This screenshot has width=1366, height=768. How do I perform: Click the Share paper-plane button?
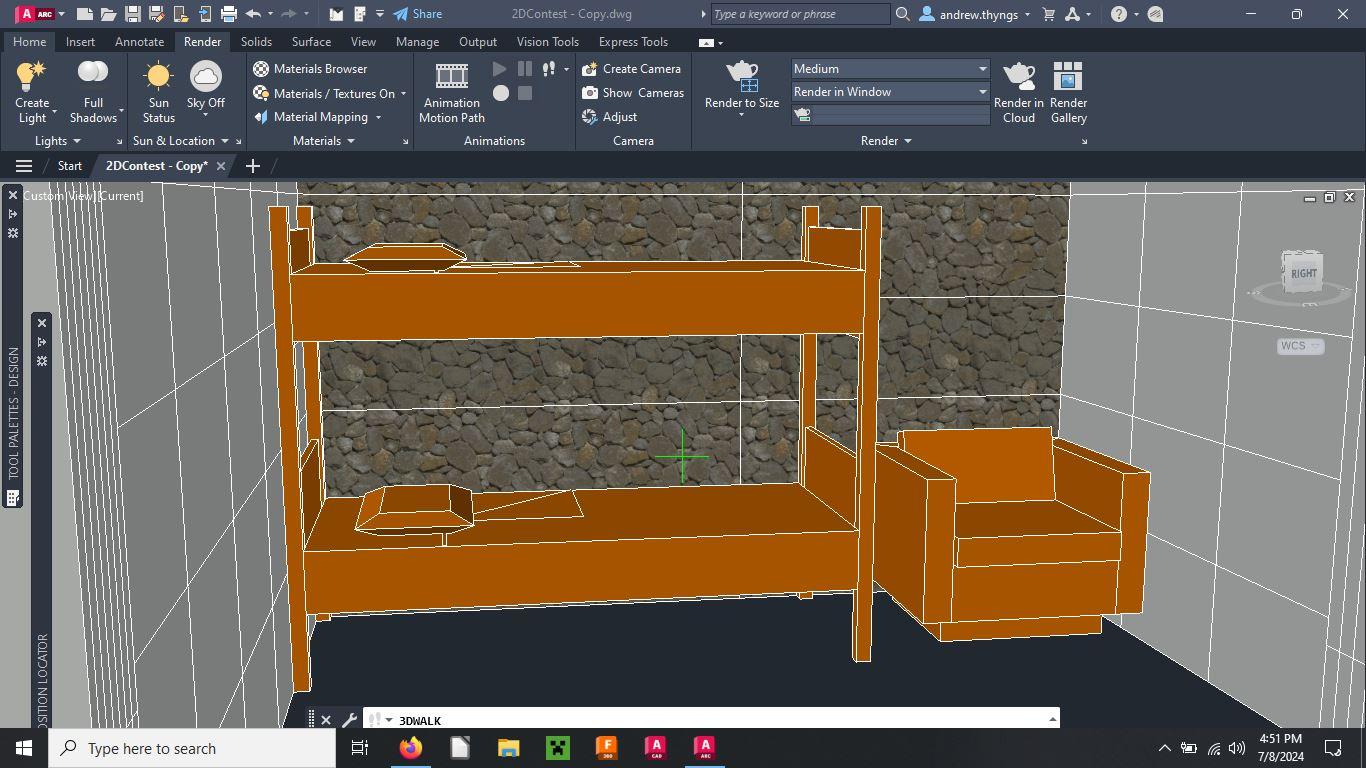[x=417, y=14]
